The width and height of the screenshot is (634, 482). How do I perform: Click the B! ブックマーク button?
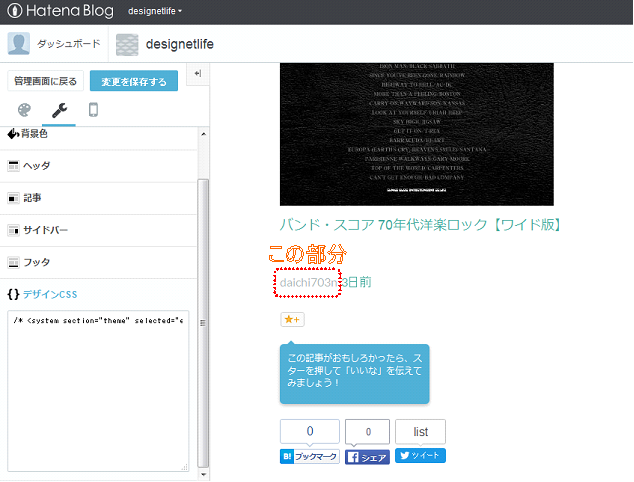point(310,457)
